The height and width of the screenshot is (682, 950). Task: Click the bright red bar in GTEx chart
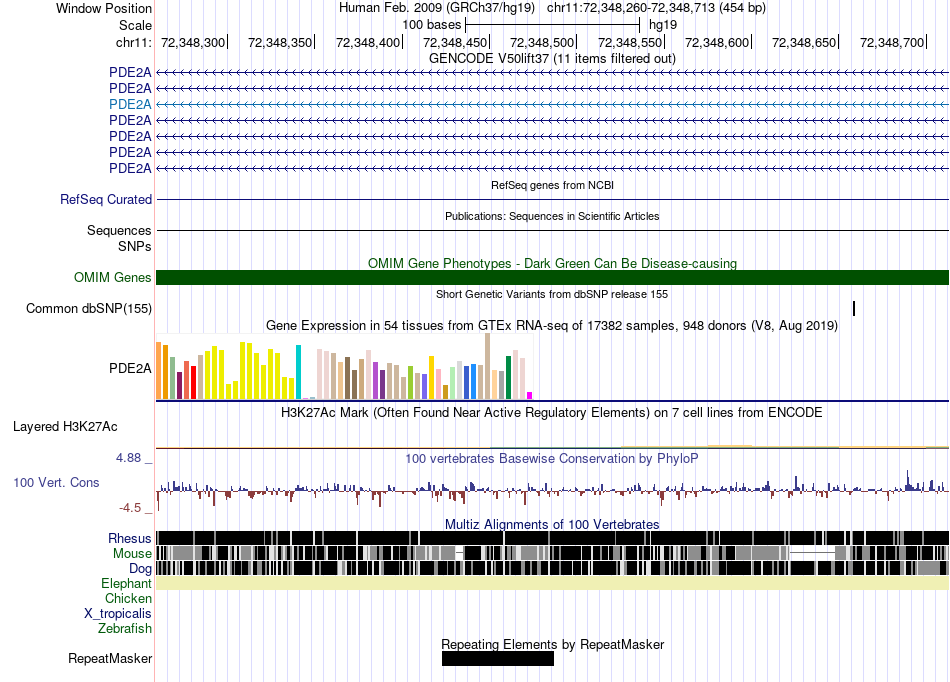[x=193, y=382]
